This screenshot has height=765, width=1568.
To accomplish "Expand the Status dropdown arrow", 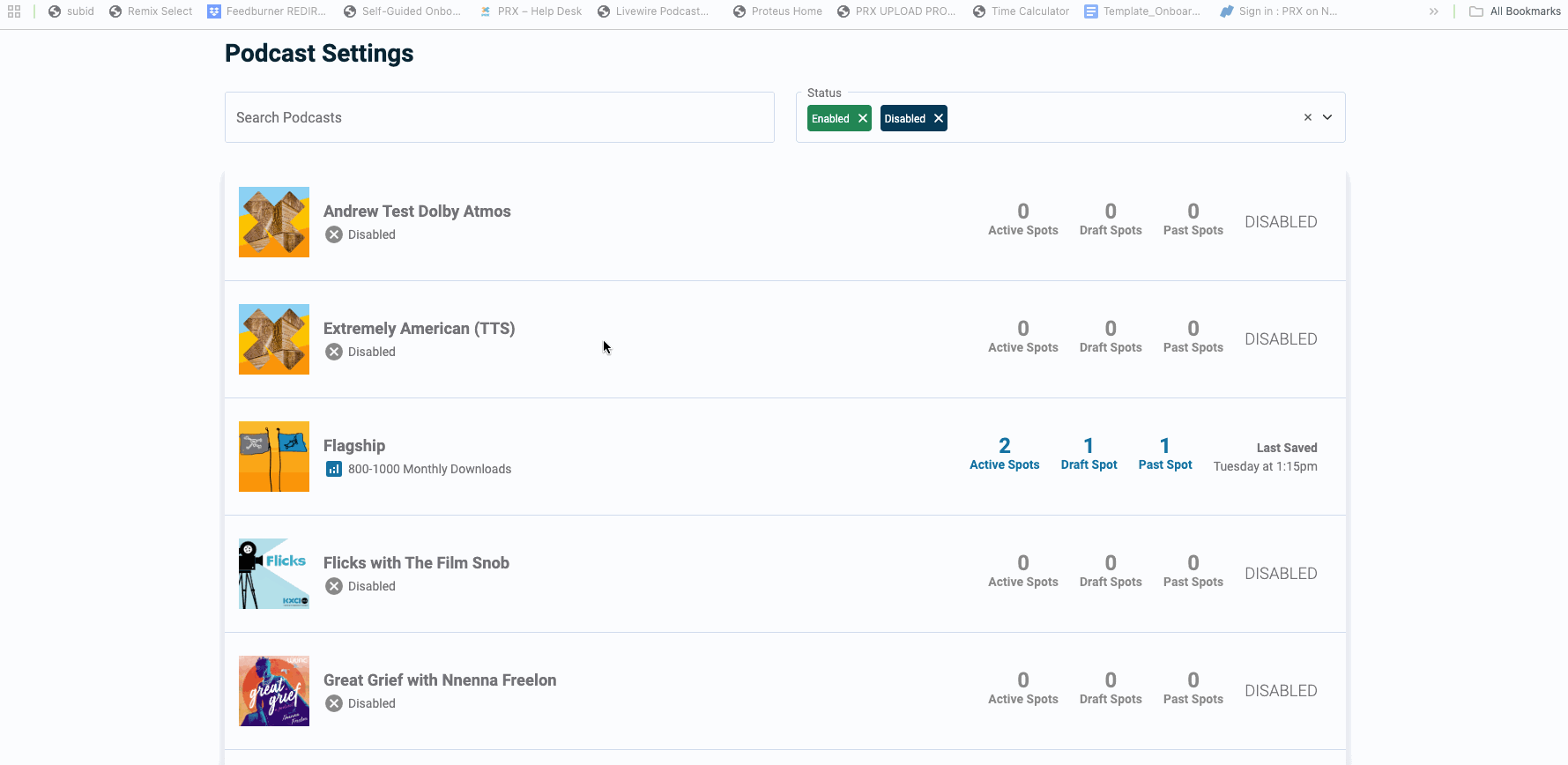I will pos(1327,117).
